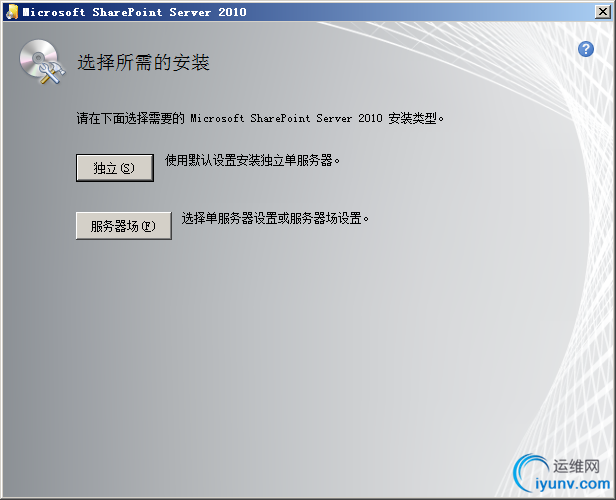The width and height of the screenshot is (616, 500).
Task: Click the instruction line 请在下面选择需要的 ... 安装类型
Action: [x=260, y=118]
